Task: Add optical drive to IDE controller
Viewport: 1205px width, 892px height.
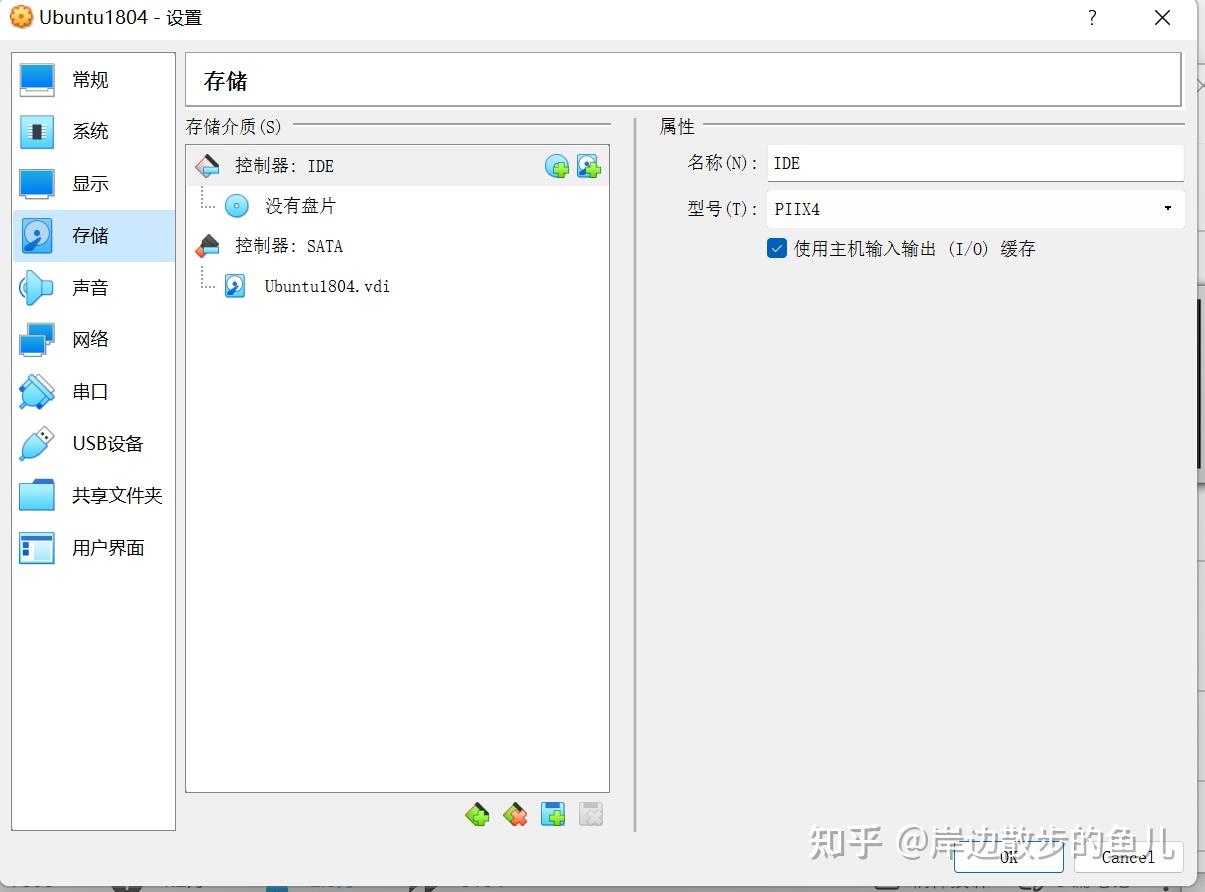Action: (x=557, y=167)
